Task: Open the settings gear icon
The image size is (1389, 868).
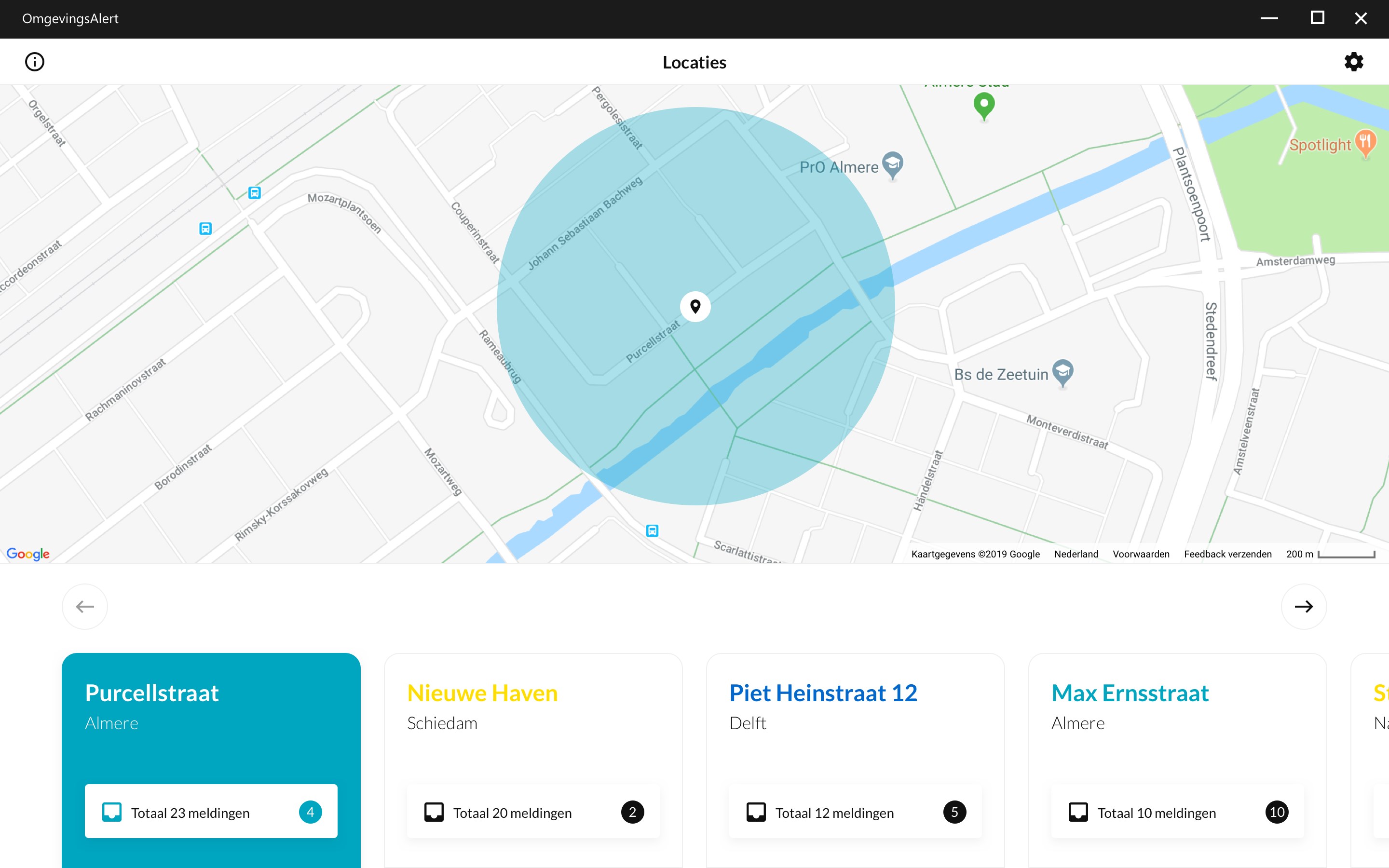Action: (x=1353, y=62)
